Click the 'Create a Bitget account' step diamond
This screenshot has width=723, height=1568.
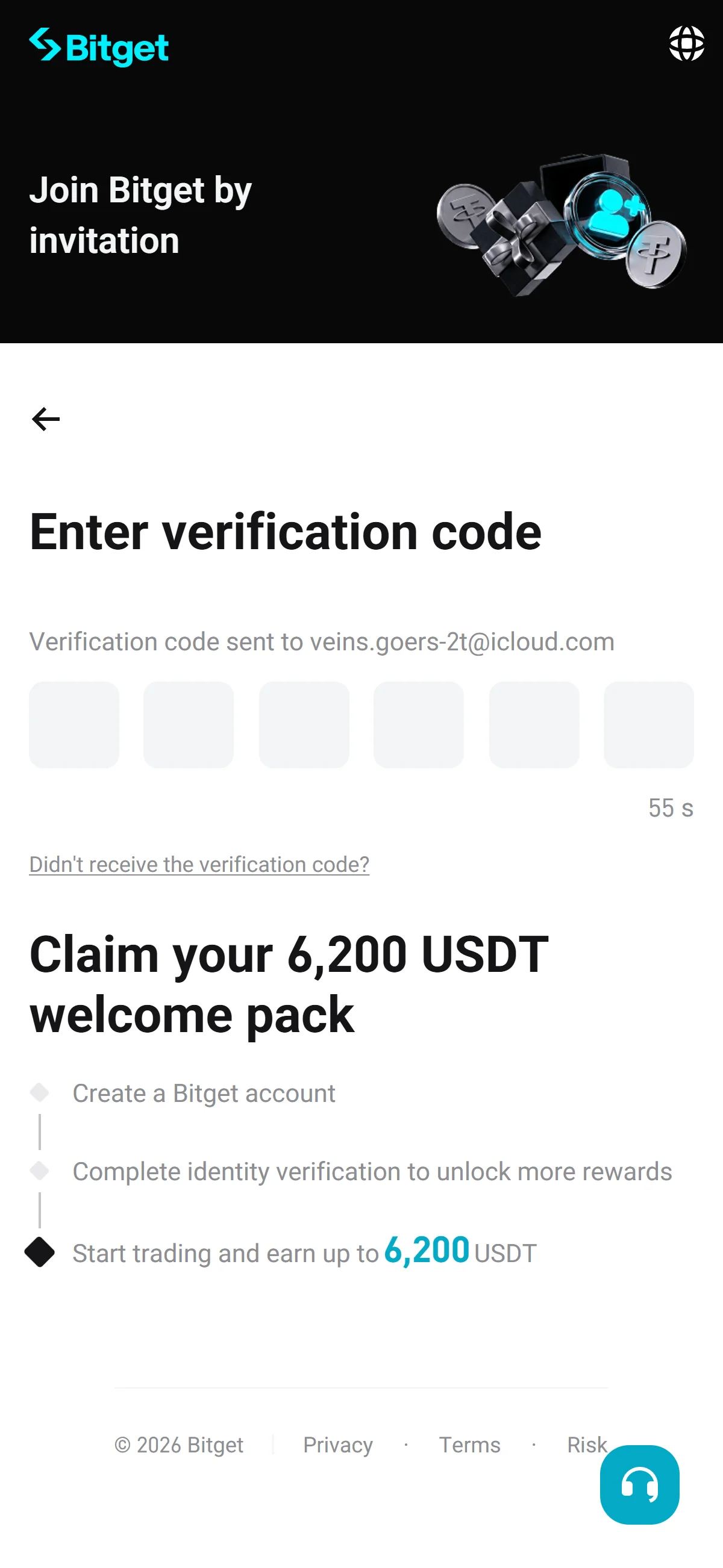(40, 1092)
